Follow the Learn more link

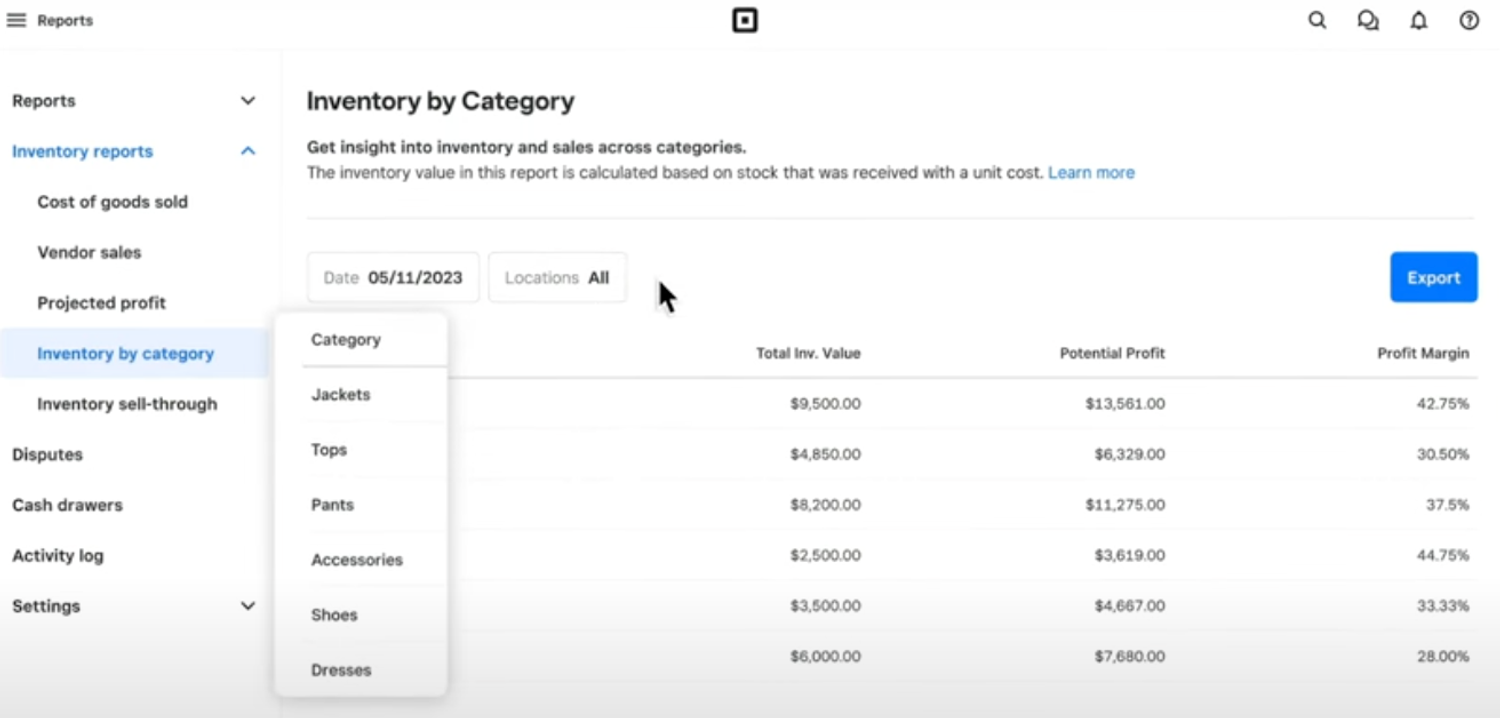pyautogui.click(x=1091, y=173)
